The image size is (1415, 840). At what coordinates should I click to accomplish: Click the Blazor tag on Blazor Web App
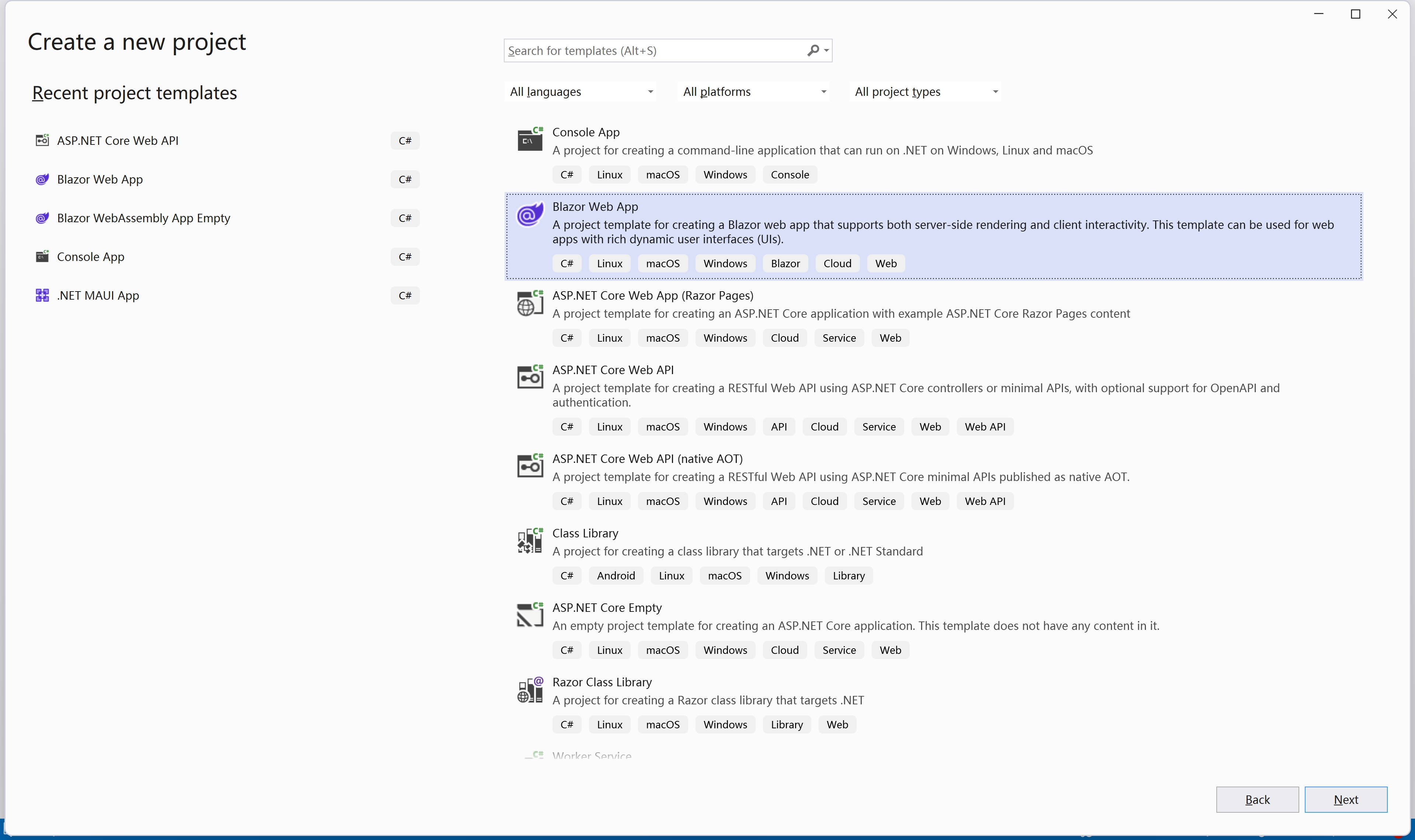pyautogui.click(x=785, y=264)
